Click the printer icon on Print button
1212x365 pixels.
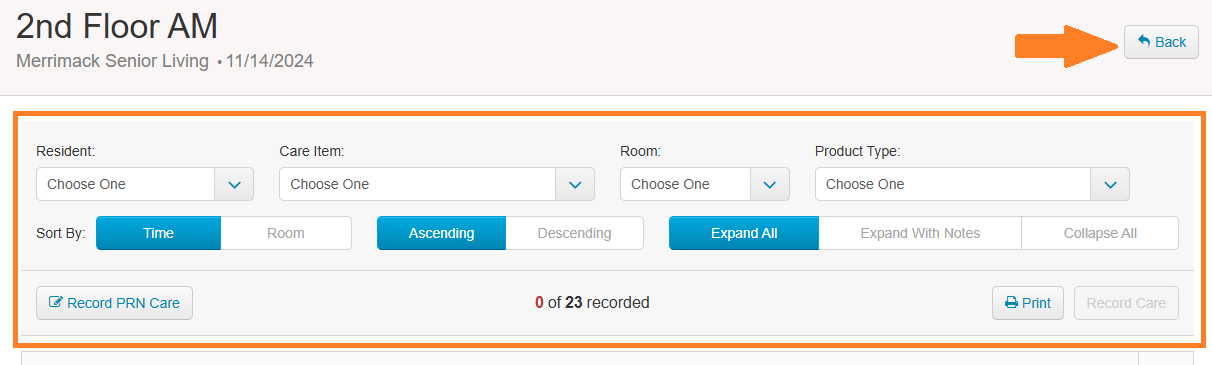click(x=1011, y=303)
